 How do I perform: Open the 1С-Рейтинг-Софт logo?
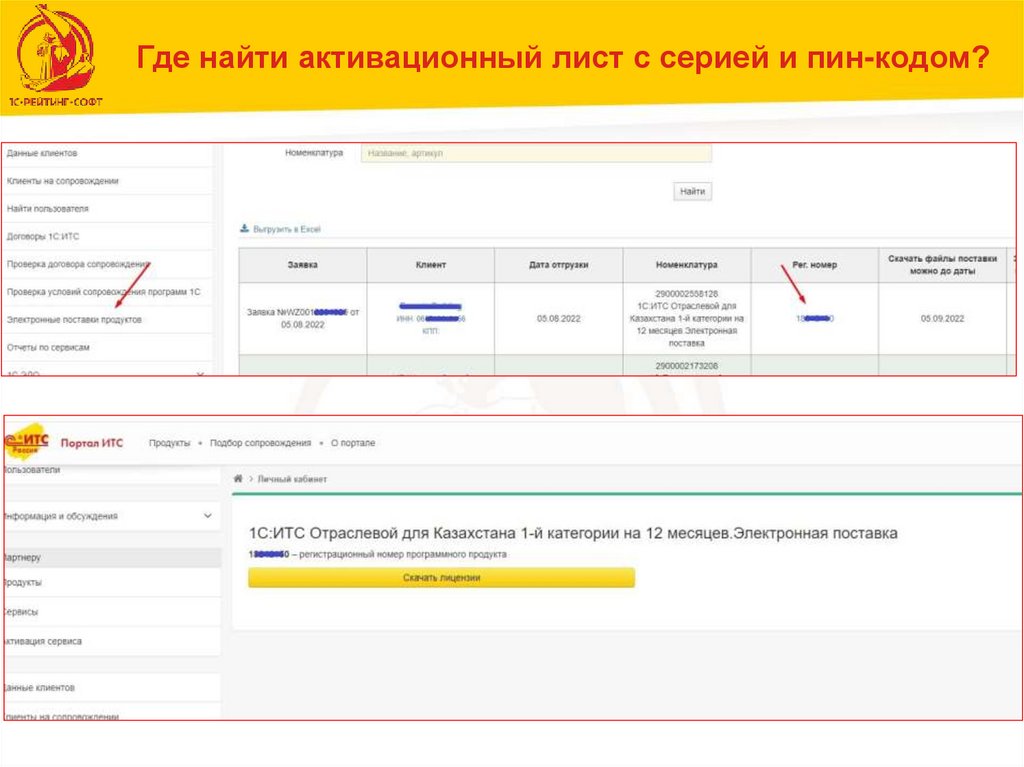click(55, 56)
